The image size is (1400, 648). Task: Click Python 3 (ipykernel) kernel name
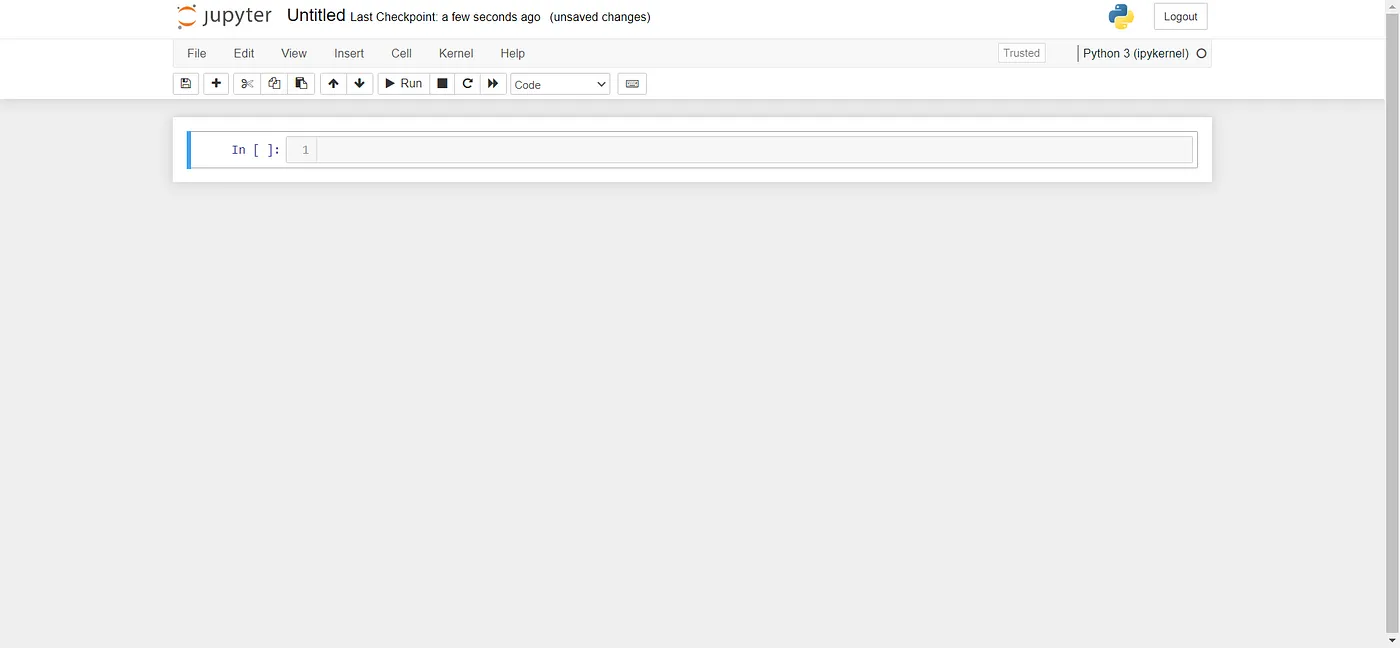1136,53
